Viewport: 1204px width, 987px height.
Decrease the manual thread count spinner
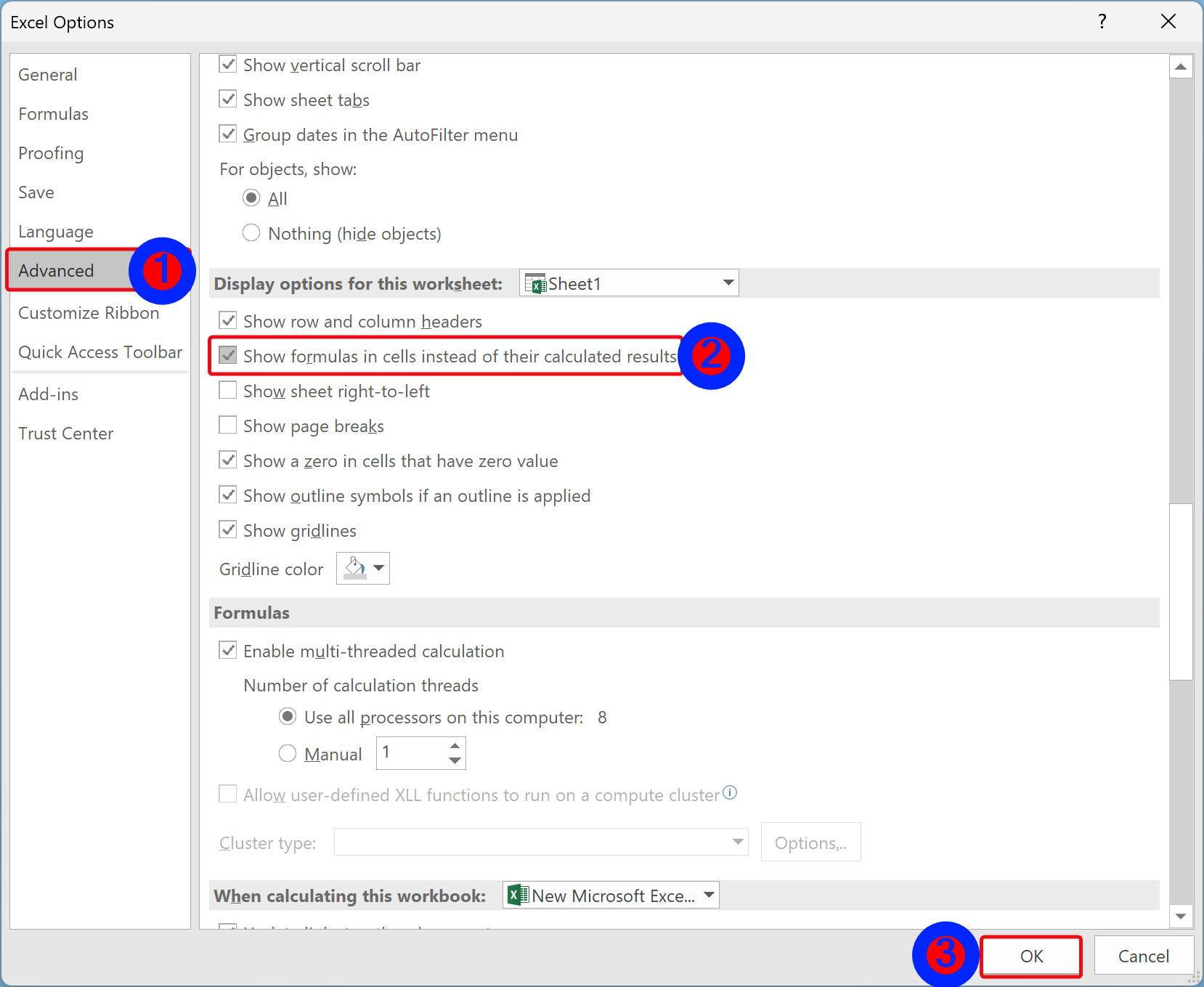tap(455, 760)
